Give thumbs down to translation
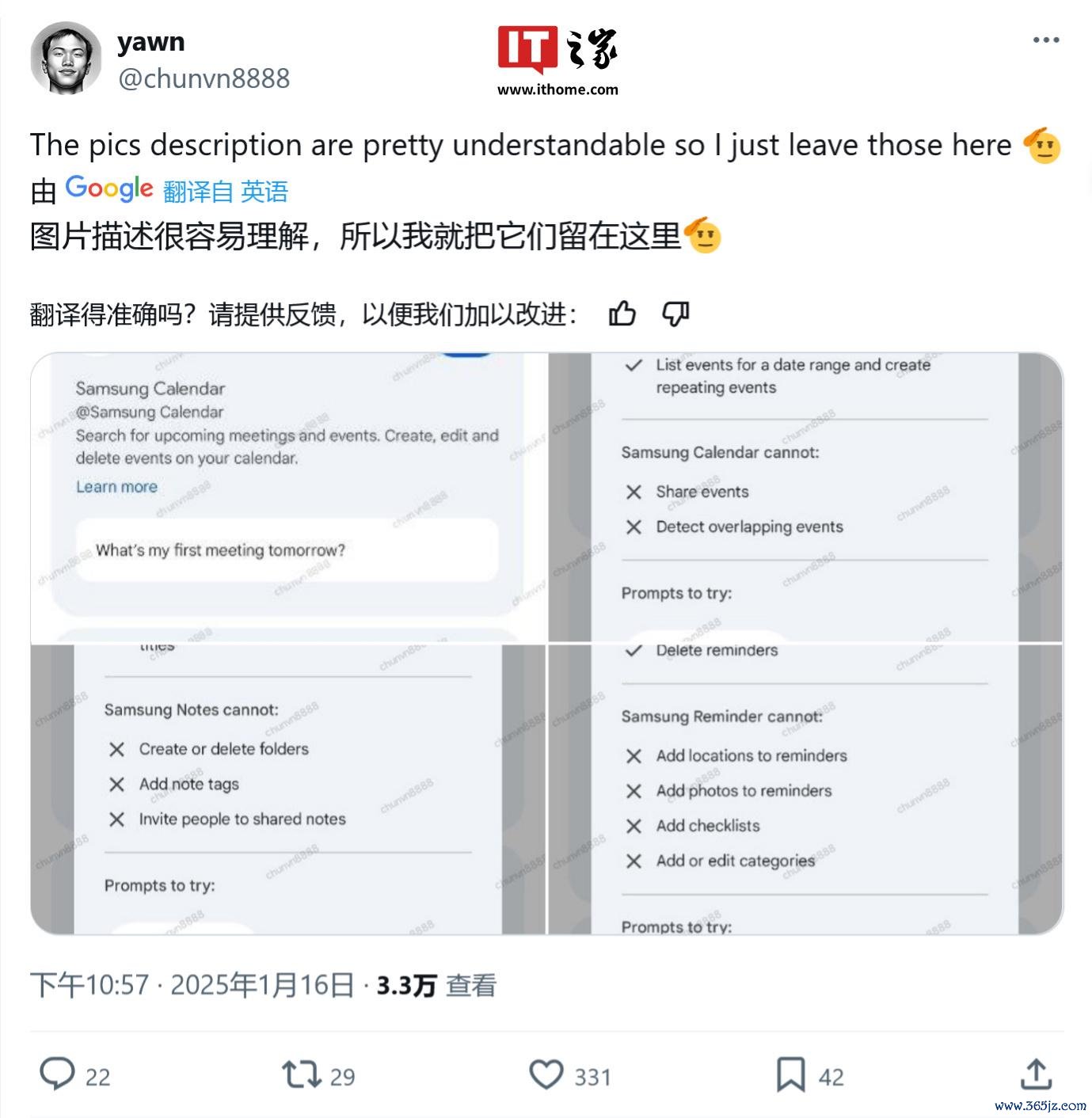Image resolution: width=1092 pixels, height=1118 pixels. [675, 314]
